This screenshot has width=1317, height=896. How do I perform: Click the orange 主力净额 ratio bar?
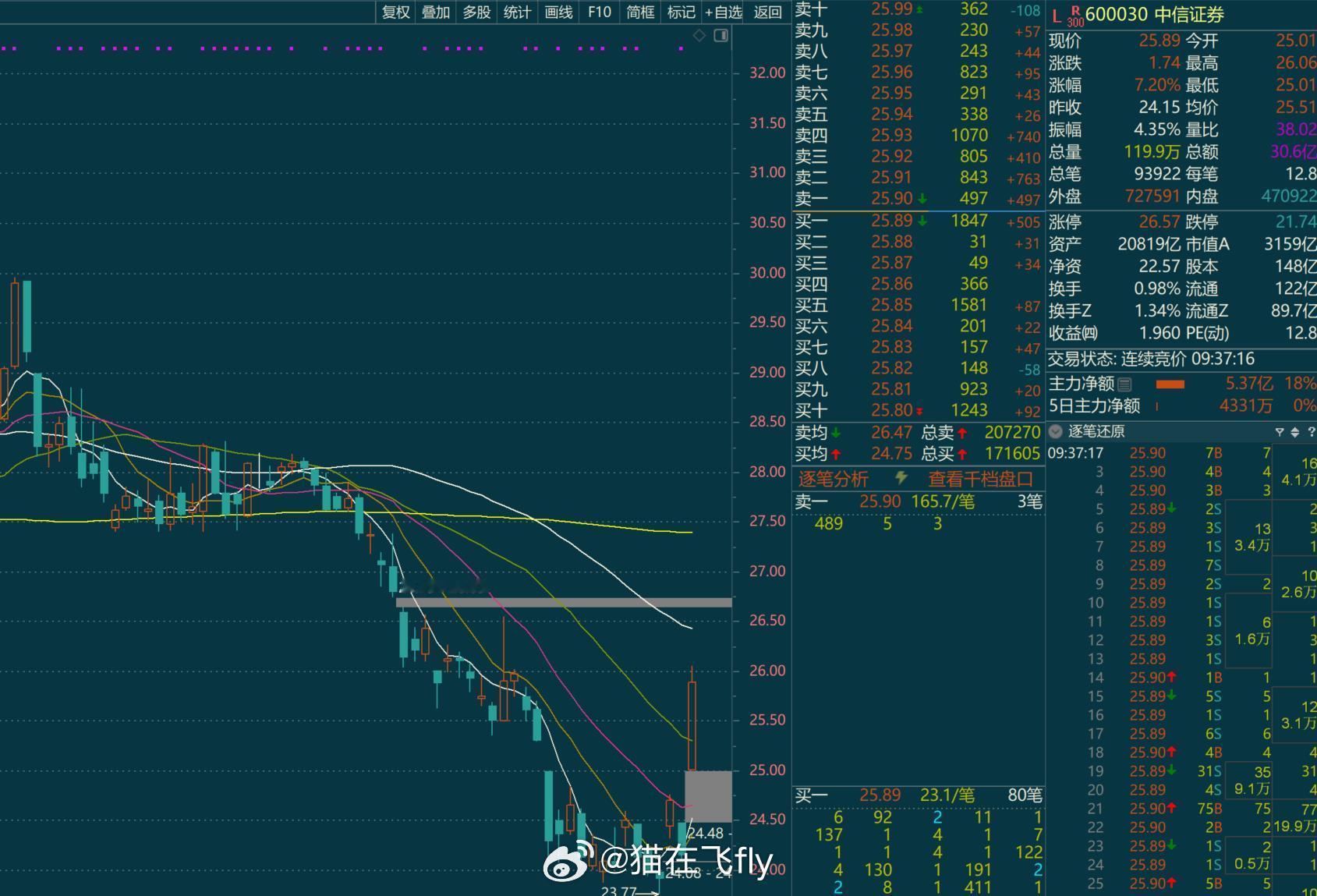tap(1171, 384)
